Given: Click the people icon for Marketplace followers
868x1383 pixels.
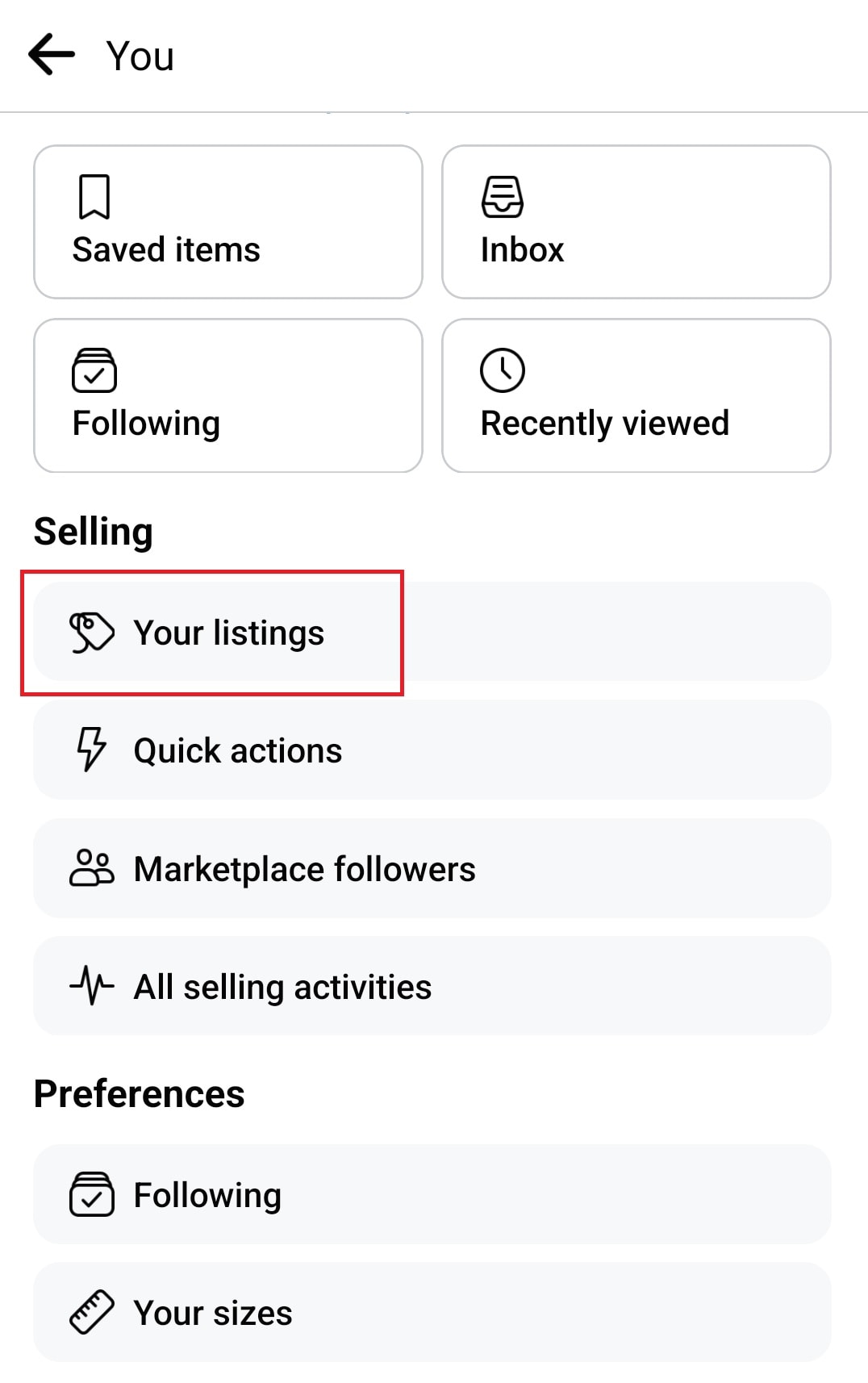Looking at the screenshot, I should point(90,868).
